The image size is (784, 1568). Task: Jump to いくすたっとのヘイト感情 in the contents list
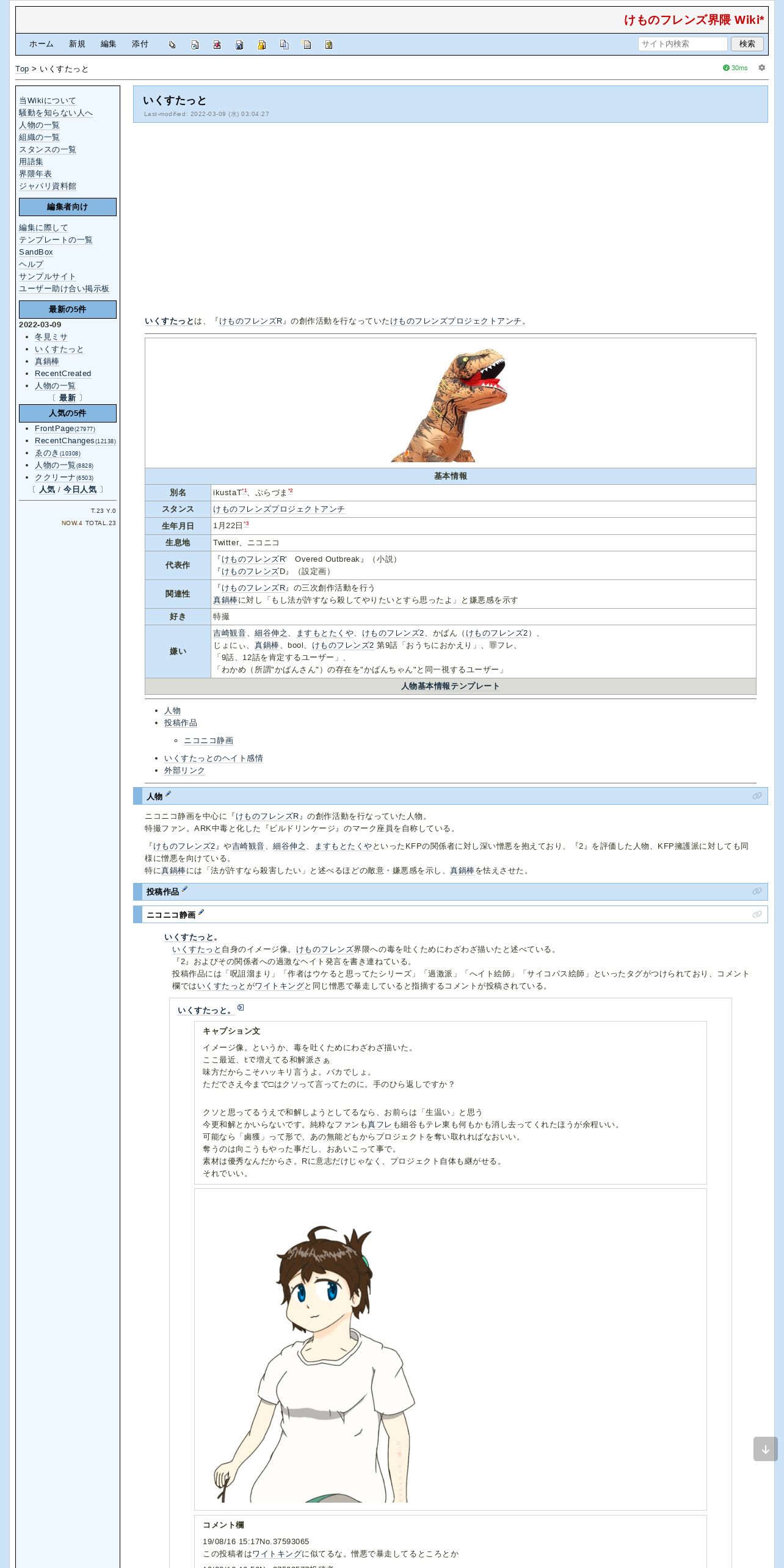tap(214, 758)
